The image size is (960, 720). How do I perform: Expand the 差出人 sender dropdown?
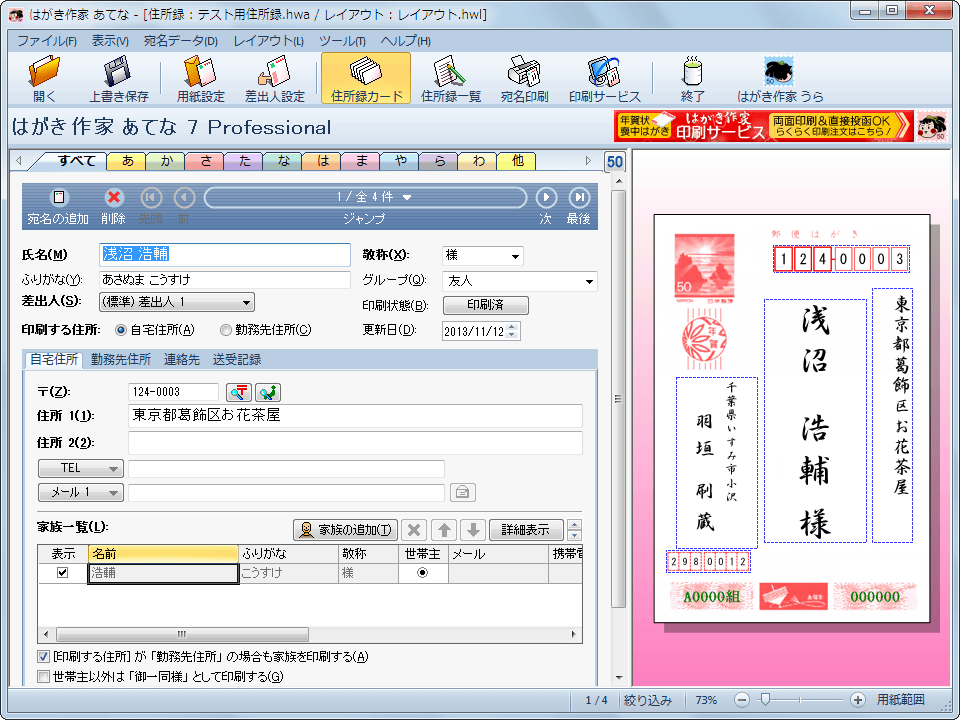[x=176, y=302]
